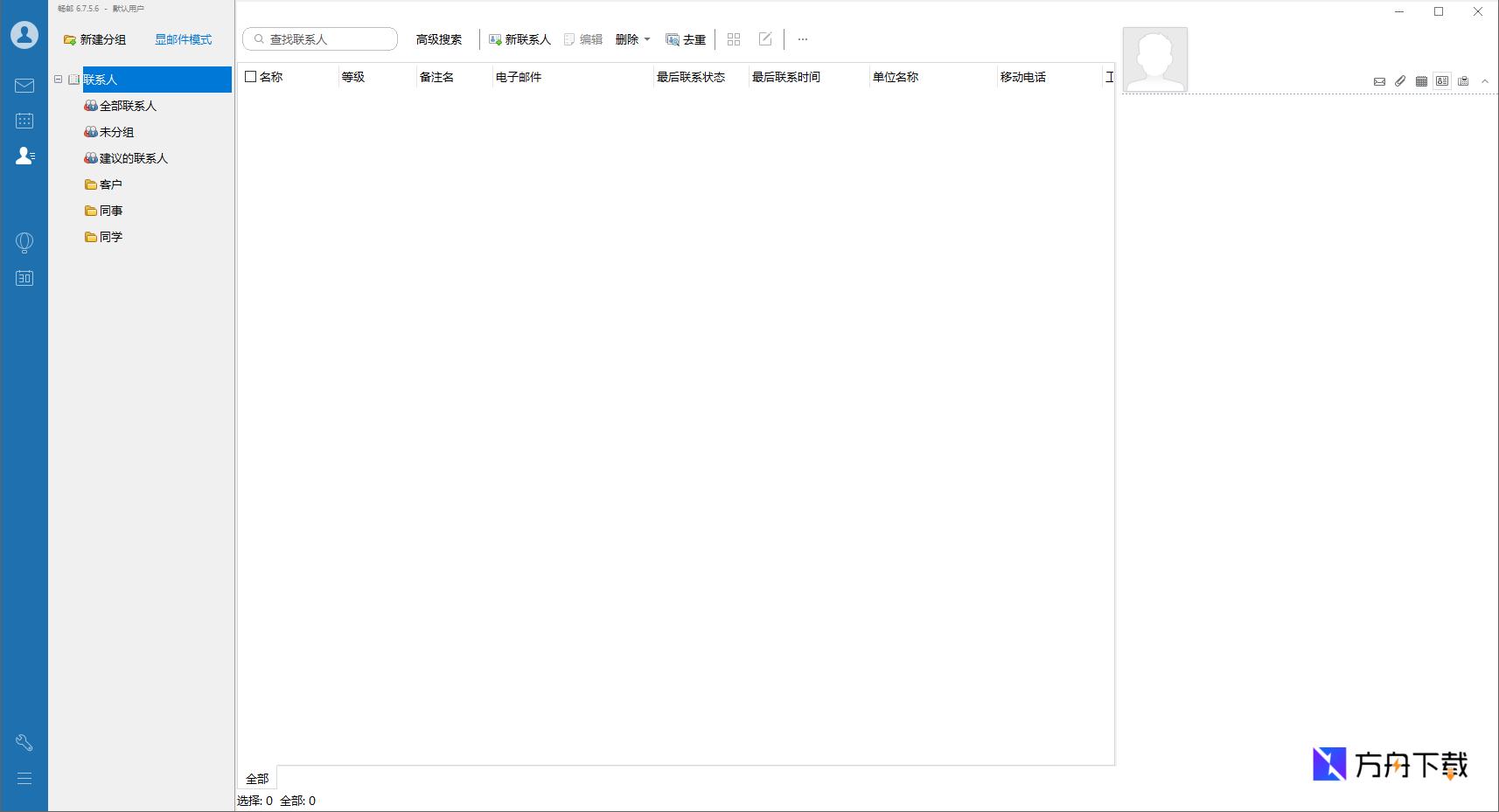Click the hot air balloon sidebar icon
The height and width of the screenshot is (812, 1499).
coord(24,242)
